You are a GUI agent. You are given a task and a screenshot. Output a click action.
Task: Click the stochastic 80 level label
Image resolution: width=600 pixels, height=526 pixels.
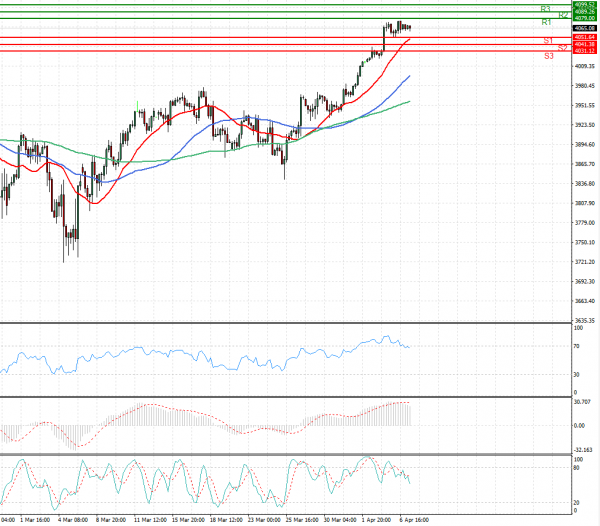(x=577, y=467)
